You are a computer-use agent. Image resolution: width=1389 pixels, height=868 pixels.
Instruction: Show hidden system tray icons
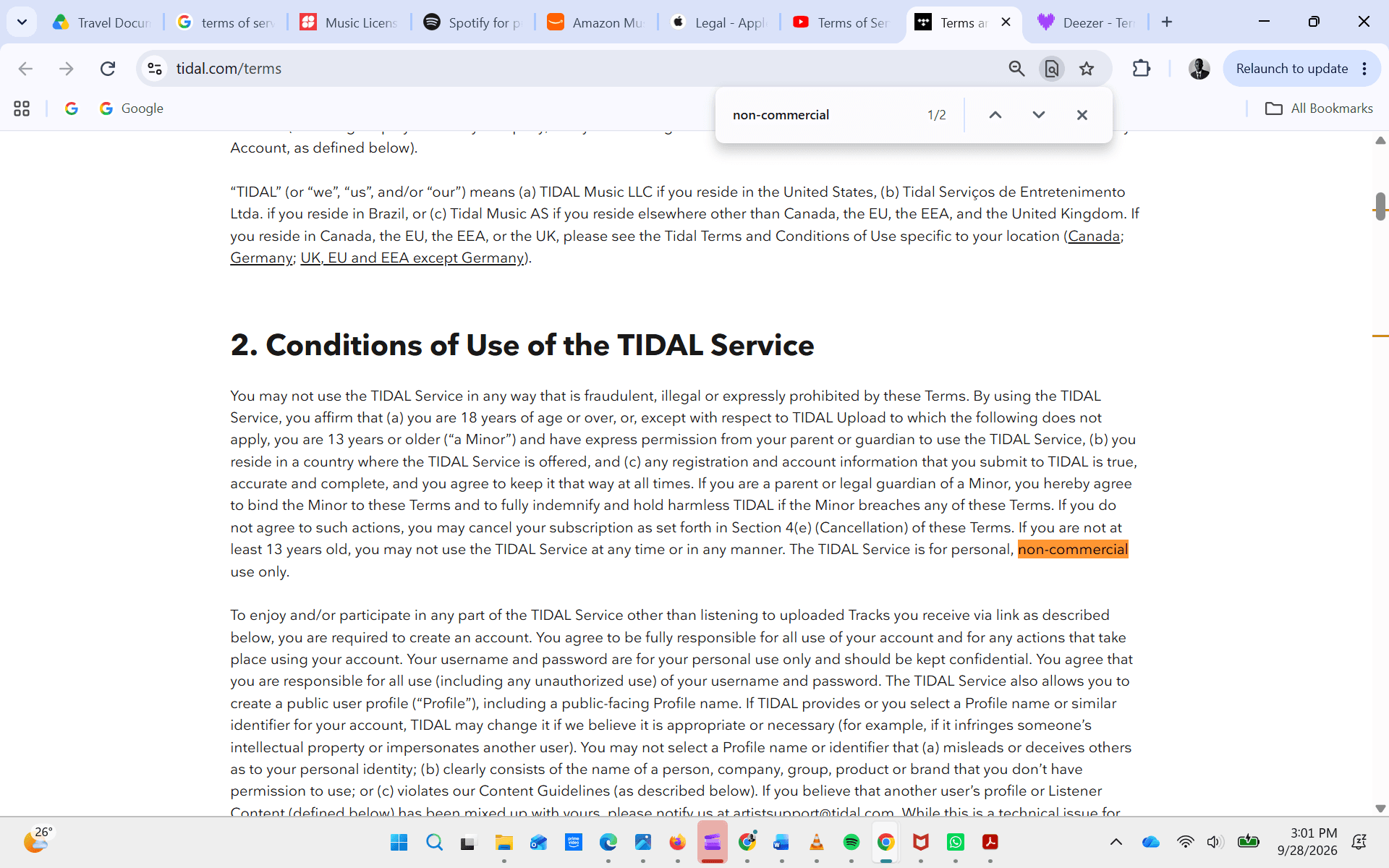pyautogui.click(x=1116, y=842)
